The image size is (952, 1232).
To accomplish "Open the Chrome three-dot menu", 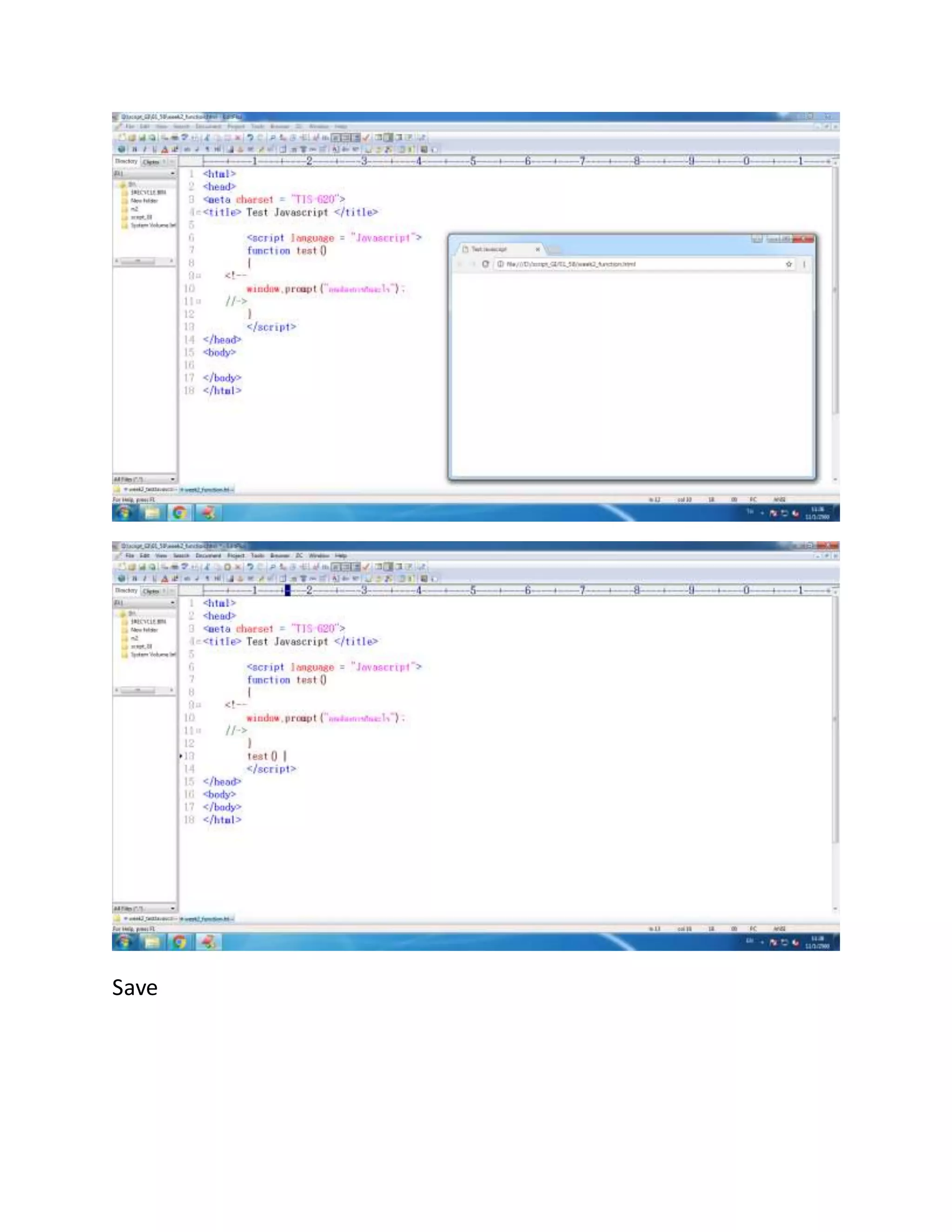I will tap(804, 264).
